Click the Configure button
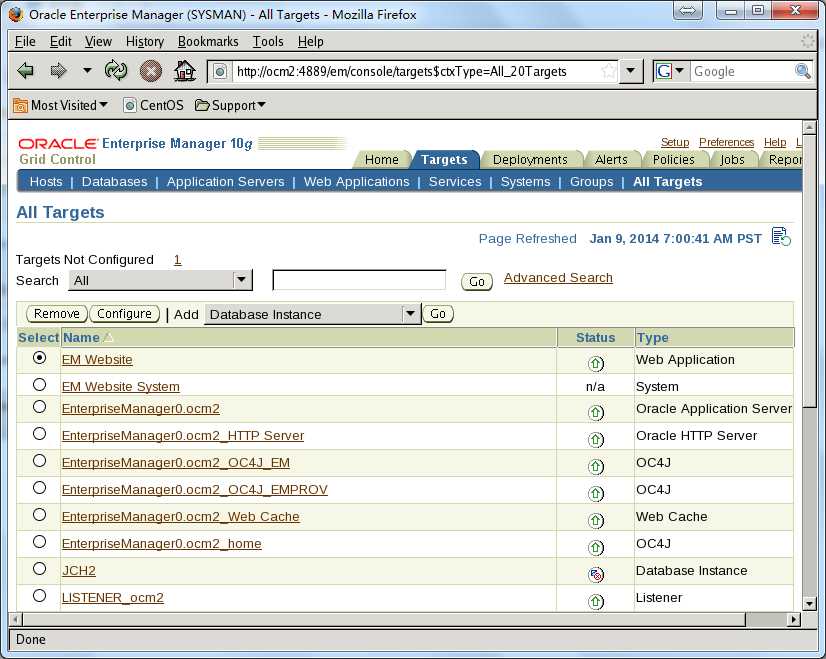 [x=124, y=314]
